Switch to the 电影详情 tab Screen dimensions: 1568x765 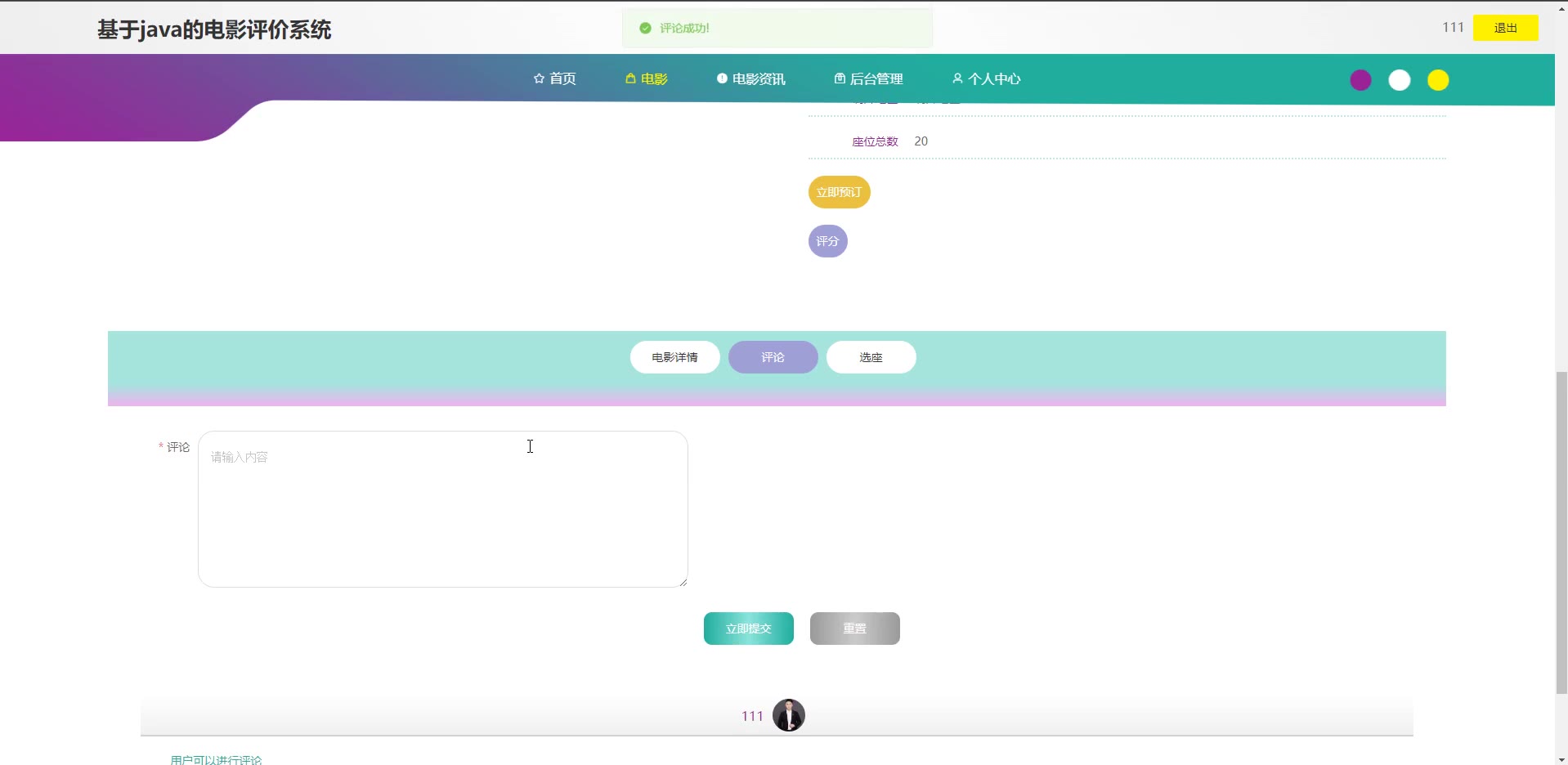674,357
